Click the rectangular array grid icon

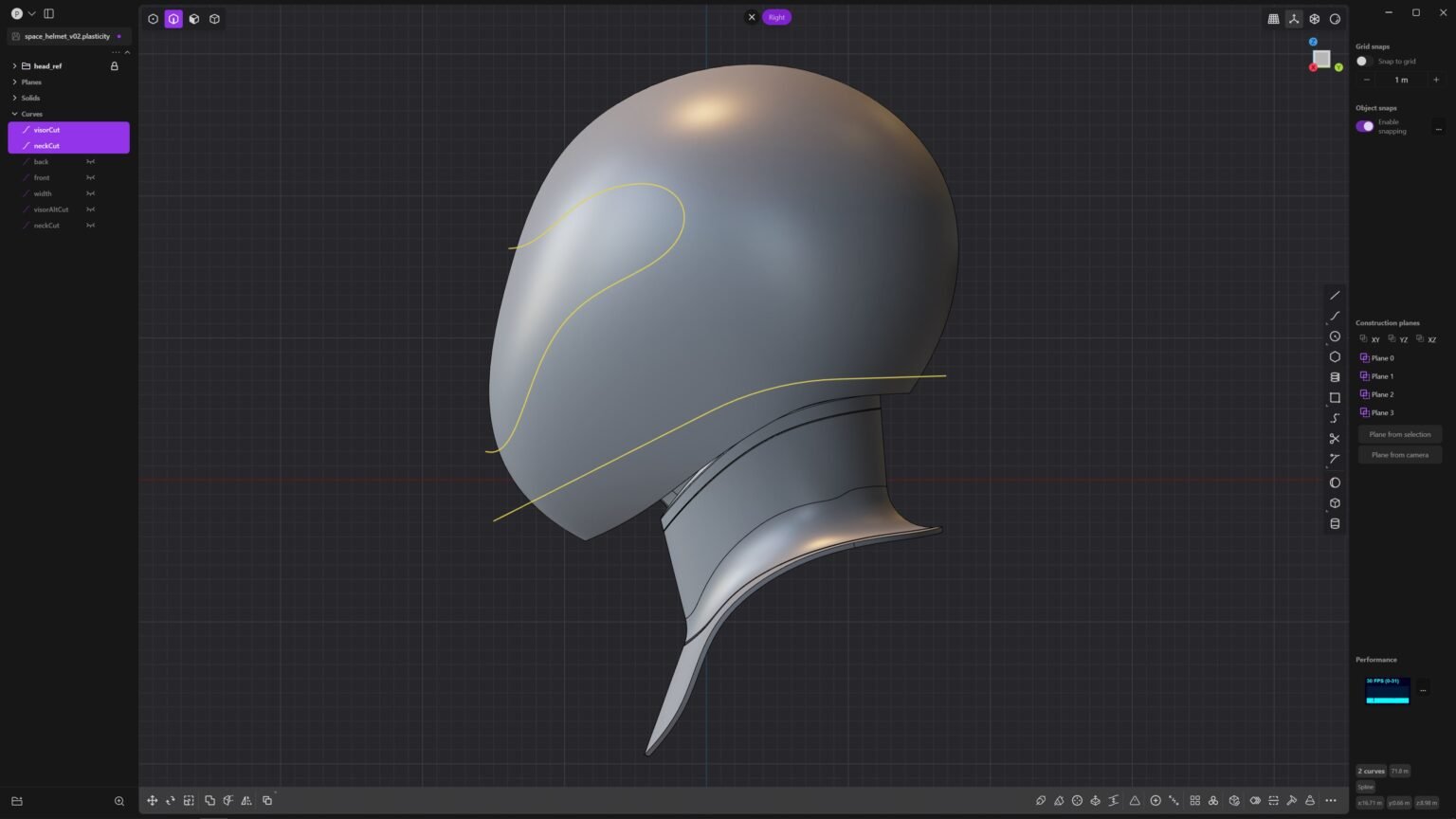(x=1194, y=801)
